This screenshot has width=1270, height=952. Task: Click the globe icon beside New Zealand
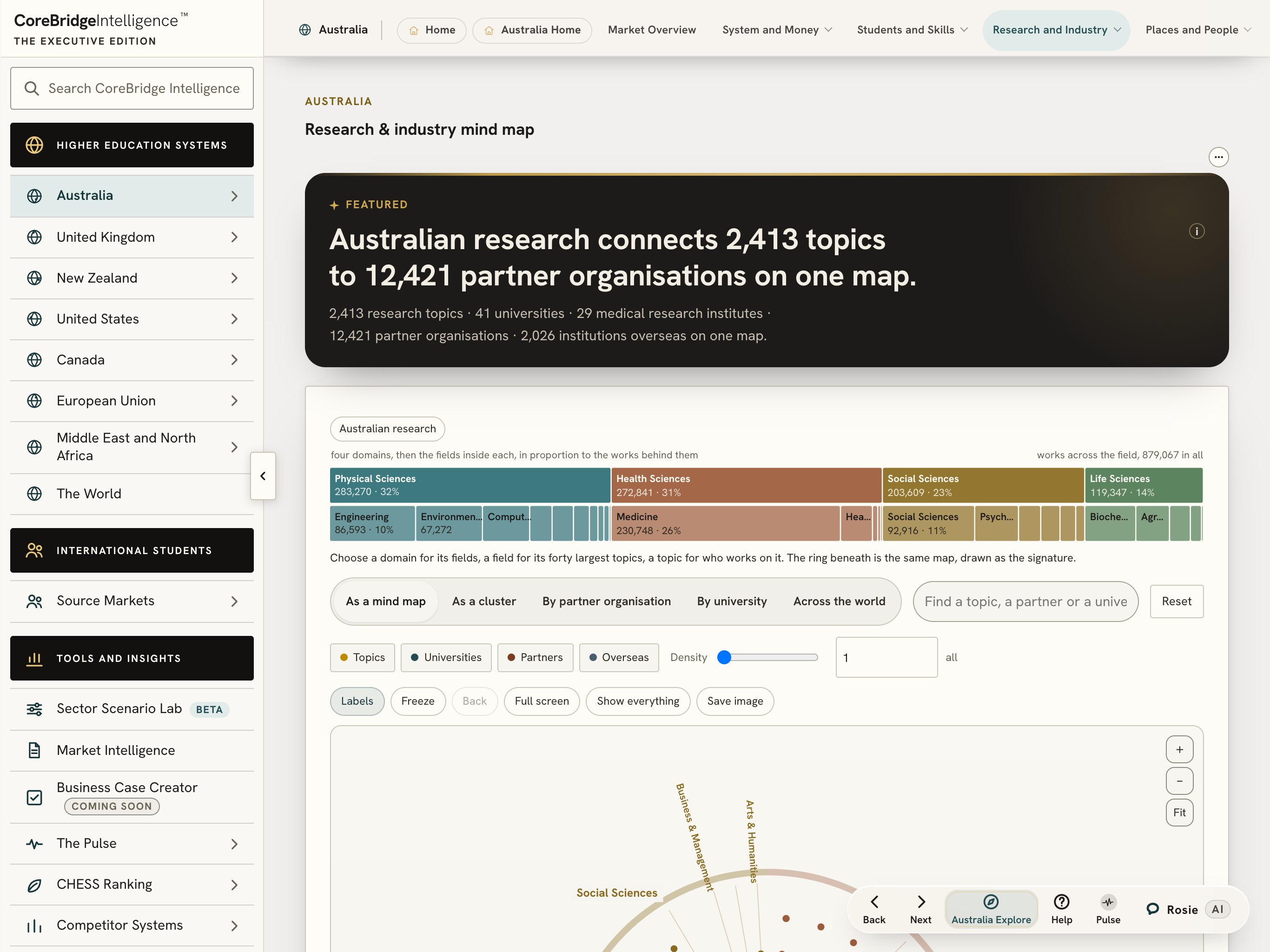[x=34, y=278]
